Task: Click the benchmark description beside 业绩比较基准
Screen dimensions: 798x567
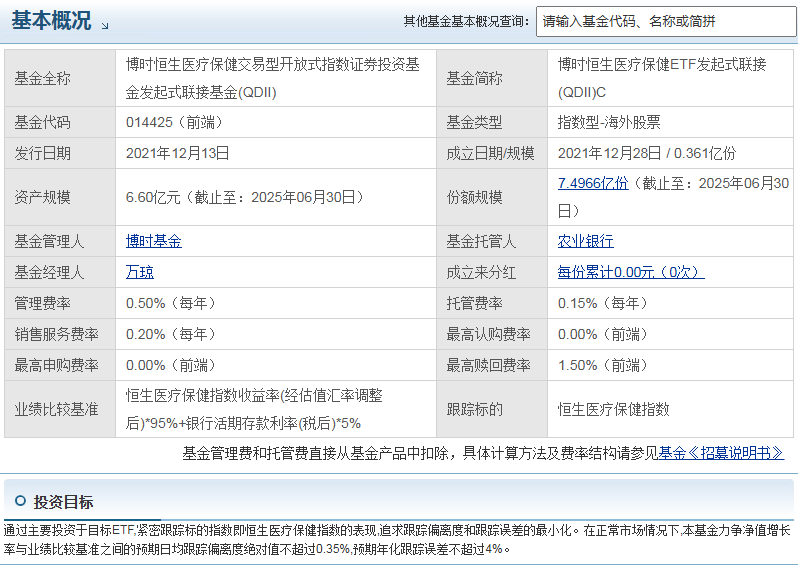Action: pos(254,409)
